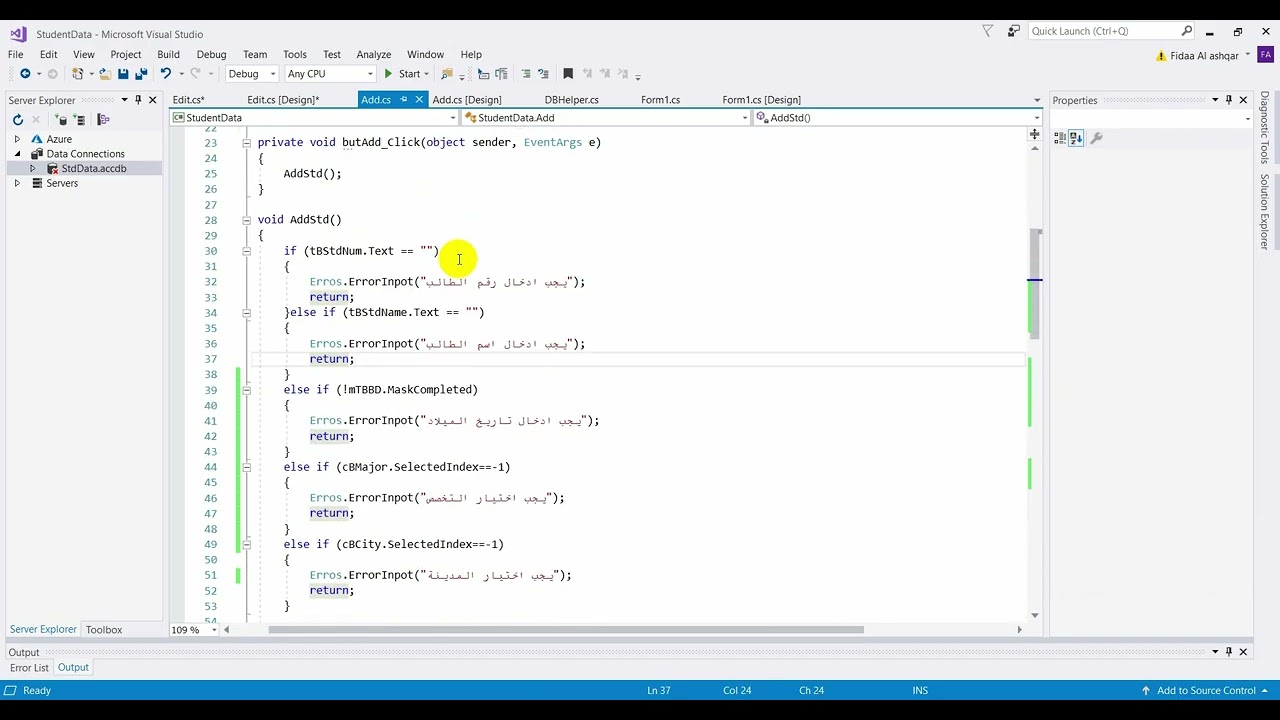Click the Categorized view icon in Properties
Viewport: 1280px width, 720px height.
[x=1060, y=138]
